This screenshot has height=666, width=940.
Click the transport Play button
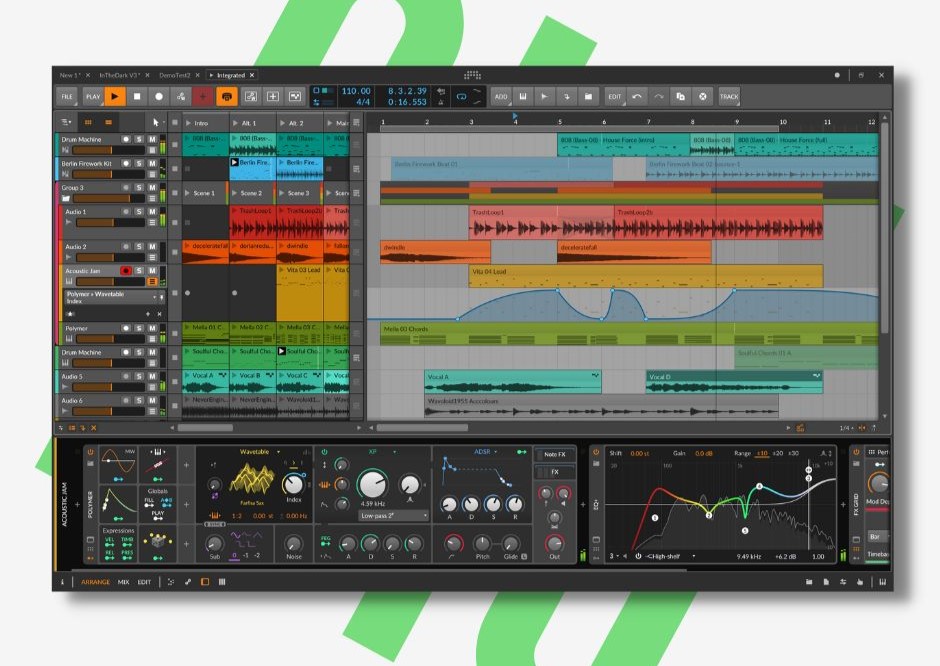(x=115, y=97)
